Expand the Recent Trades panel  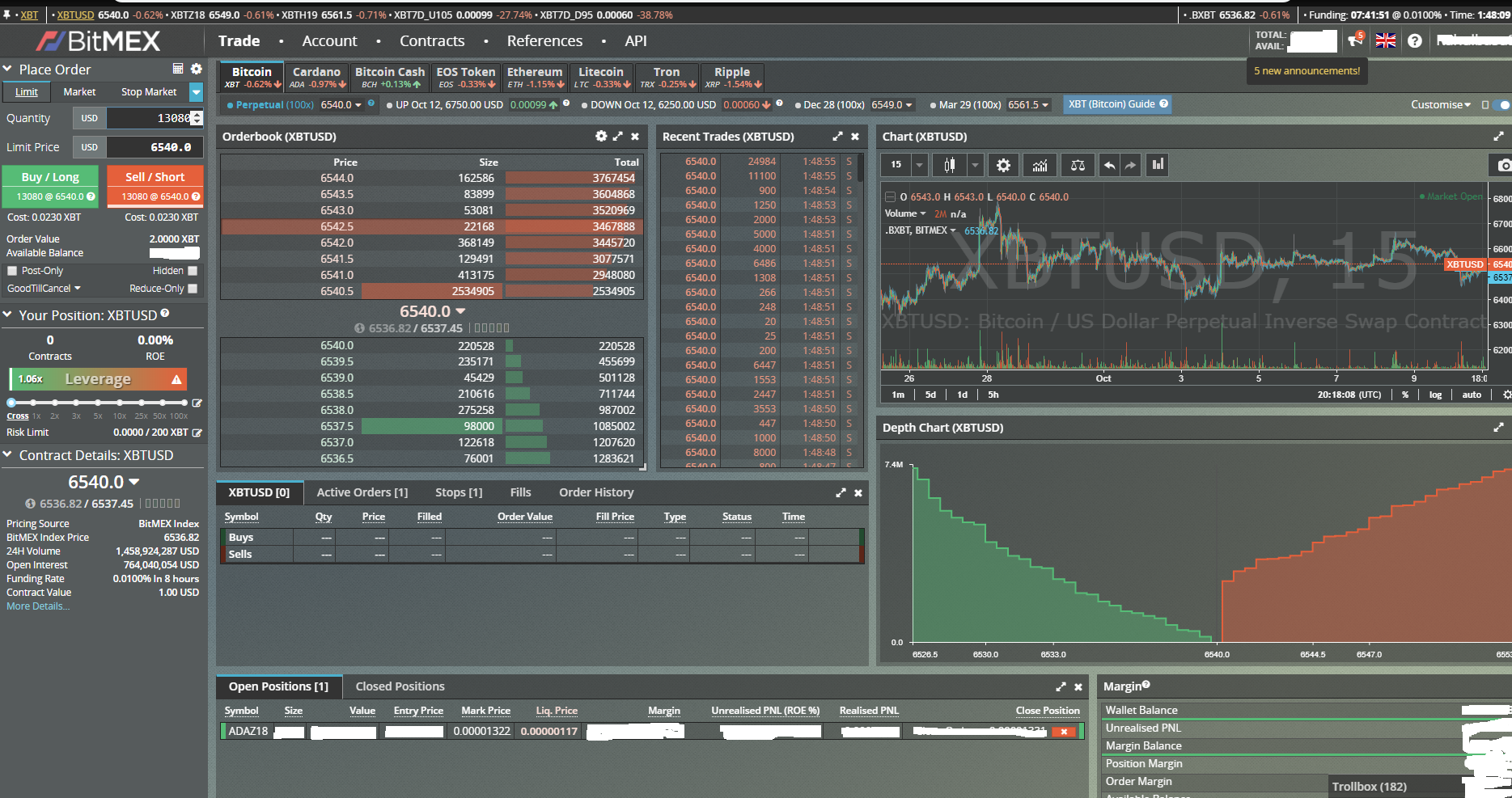[837, 136]
